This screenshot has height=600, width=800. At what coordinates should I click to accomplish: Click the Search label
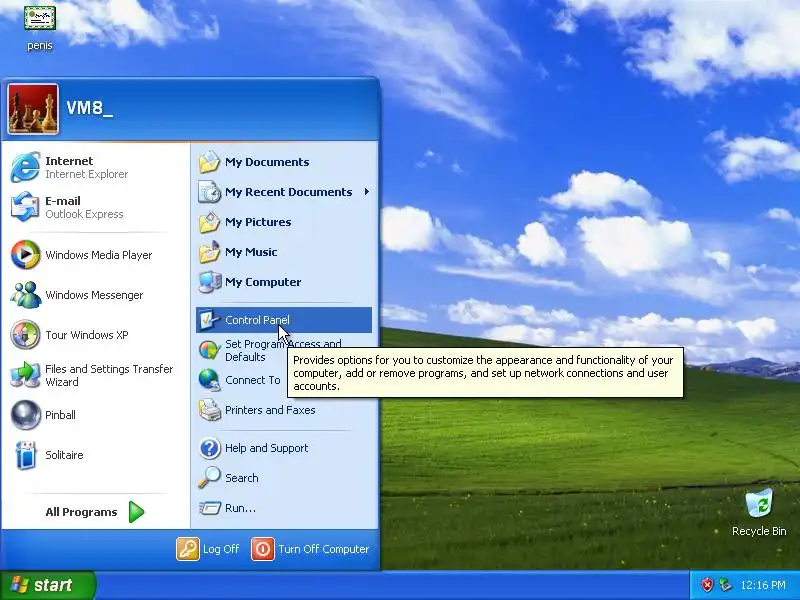(x=242, y=478)
